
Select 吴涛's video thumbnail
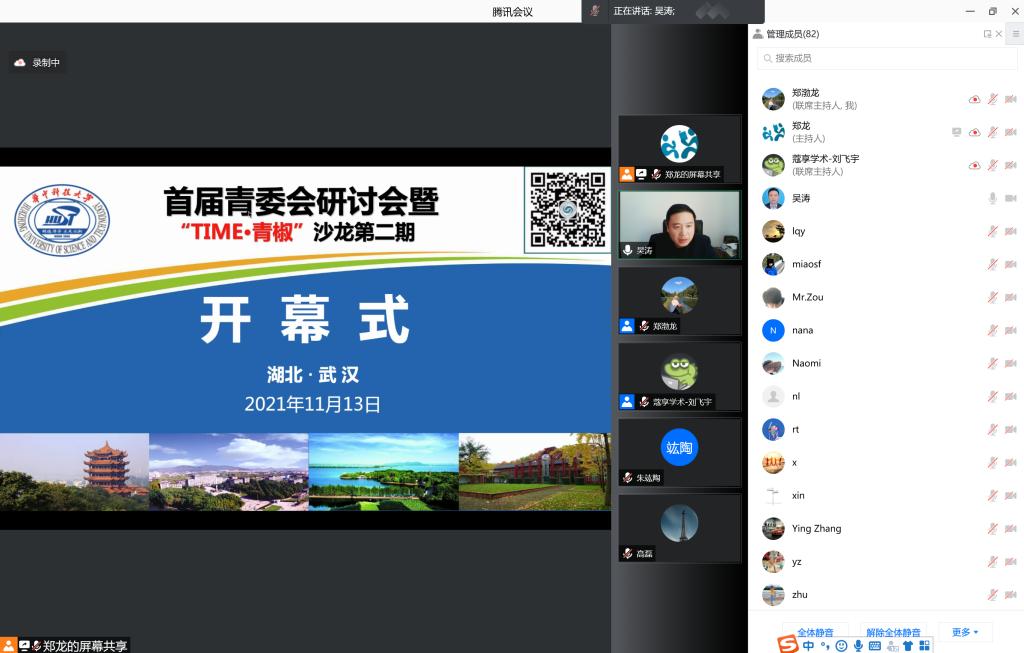click(x=679, y=224)
